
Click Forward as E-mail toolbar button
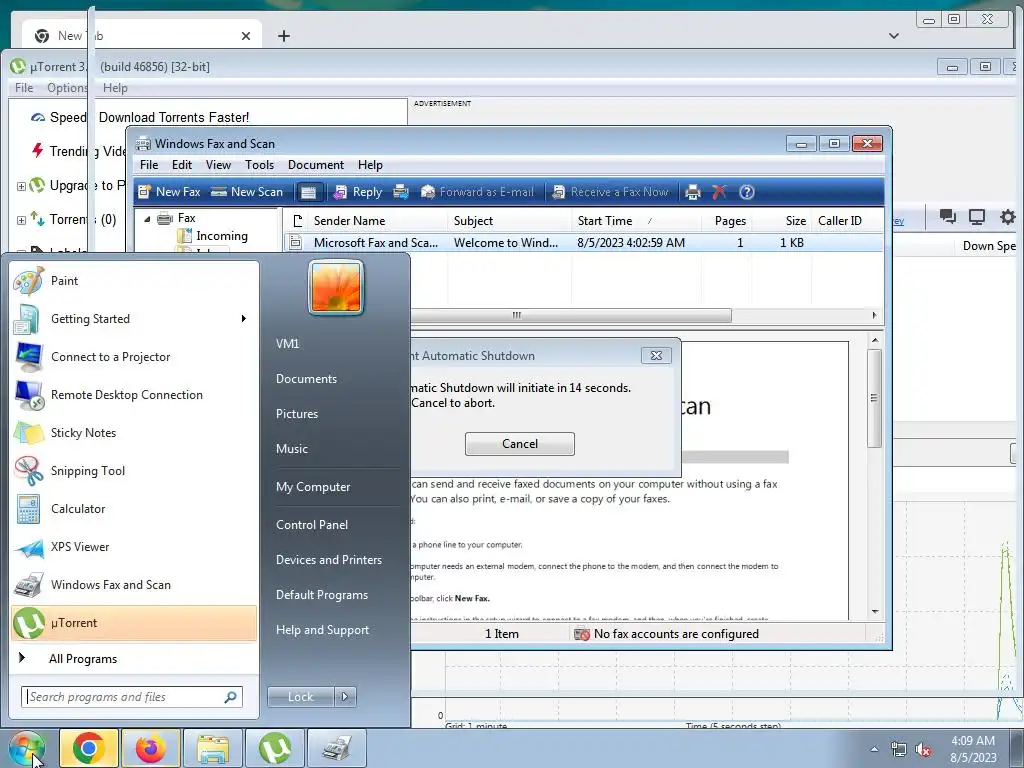[477, 192]
